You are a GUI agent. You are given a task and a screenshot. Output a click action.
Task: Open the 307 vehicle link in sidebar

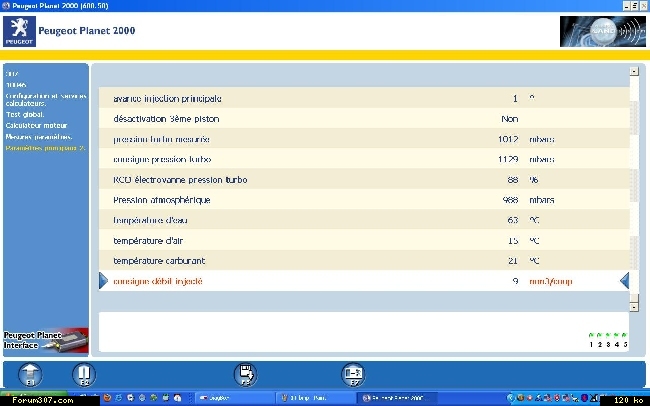[12, 74]
